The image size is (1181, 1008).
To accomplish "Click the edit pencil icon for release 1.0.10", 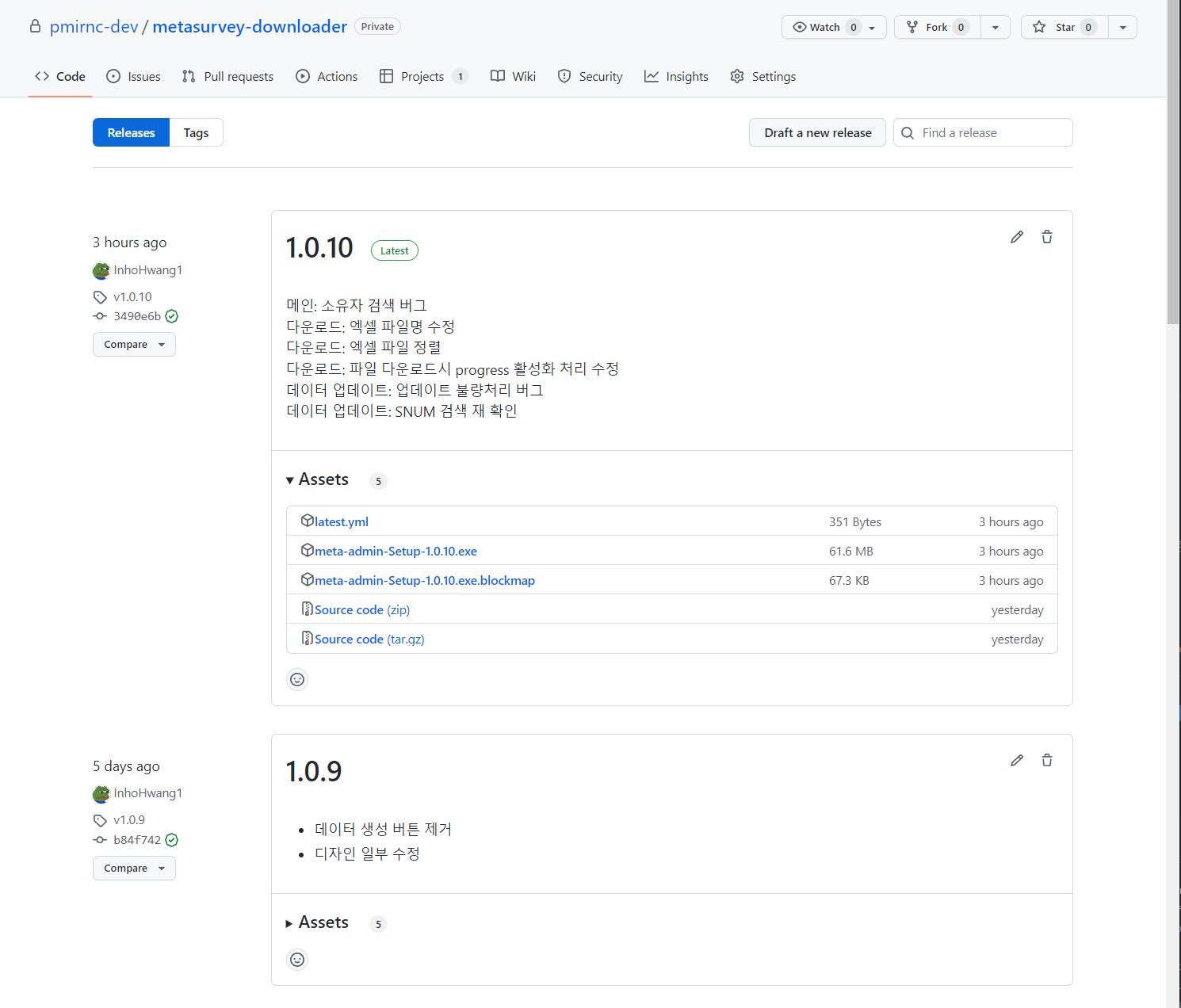I will point(1017,237).
